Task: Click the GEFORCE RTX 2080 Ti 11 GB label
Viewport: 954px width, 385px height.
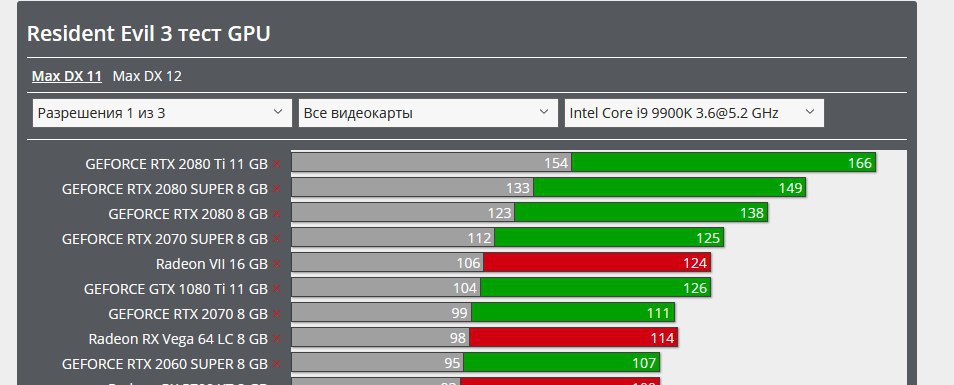Action: (176, 164)
